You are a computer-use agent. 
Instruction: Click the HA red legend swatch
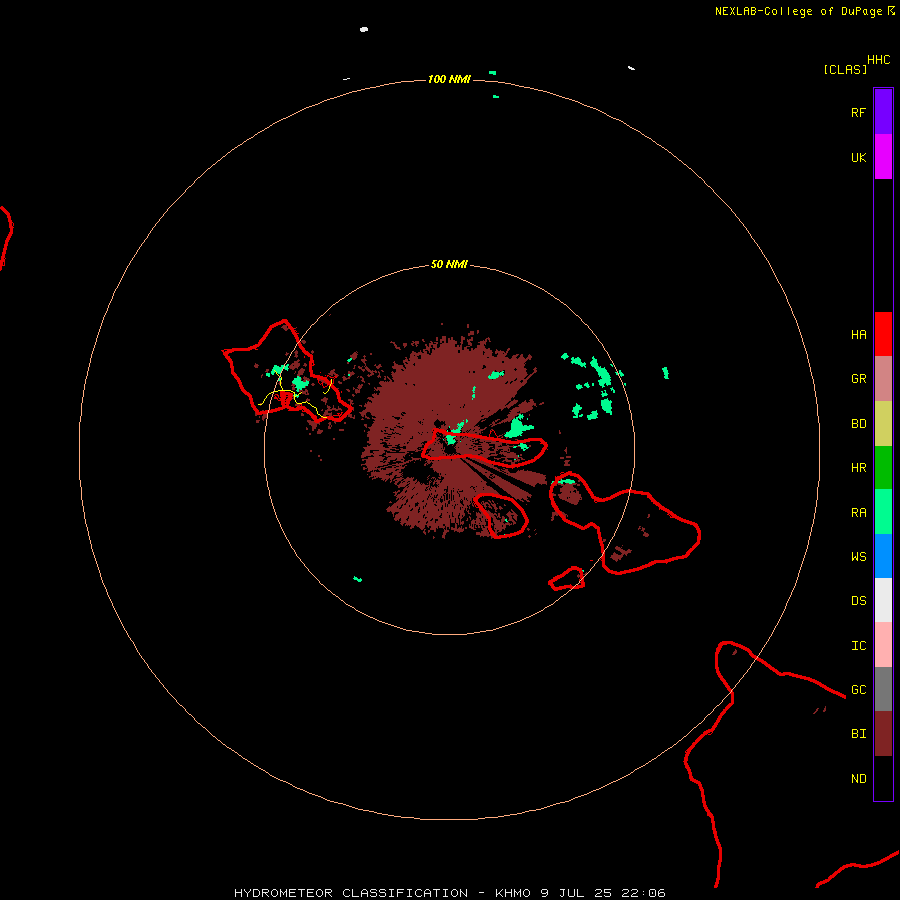pos(883,334)
